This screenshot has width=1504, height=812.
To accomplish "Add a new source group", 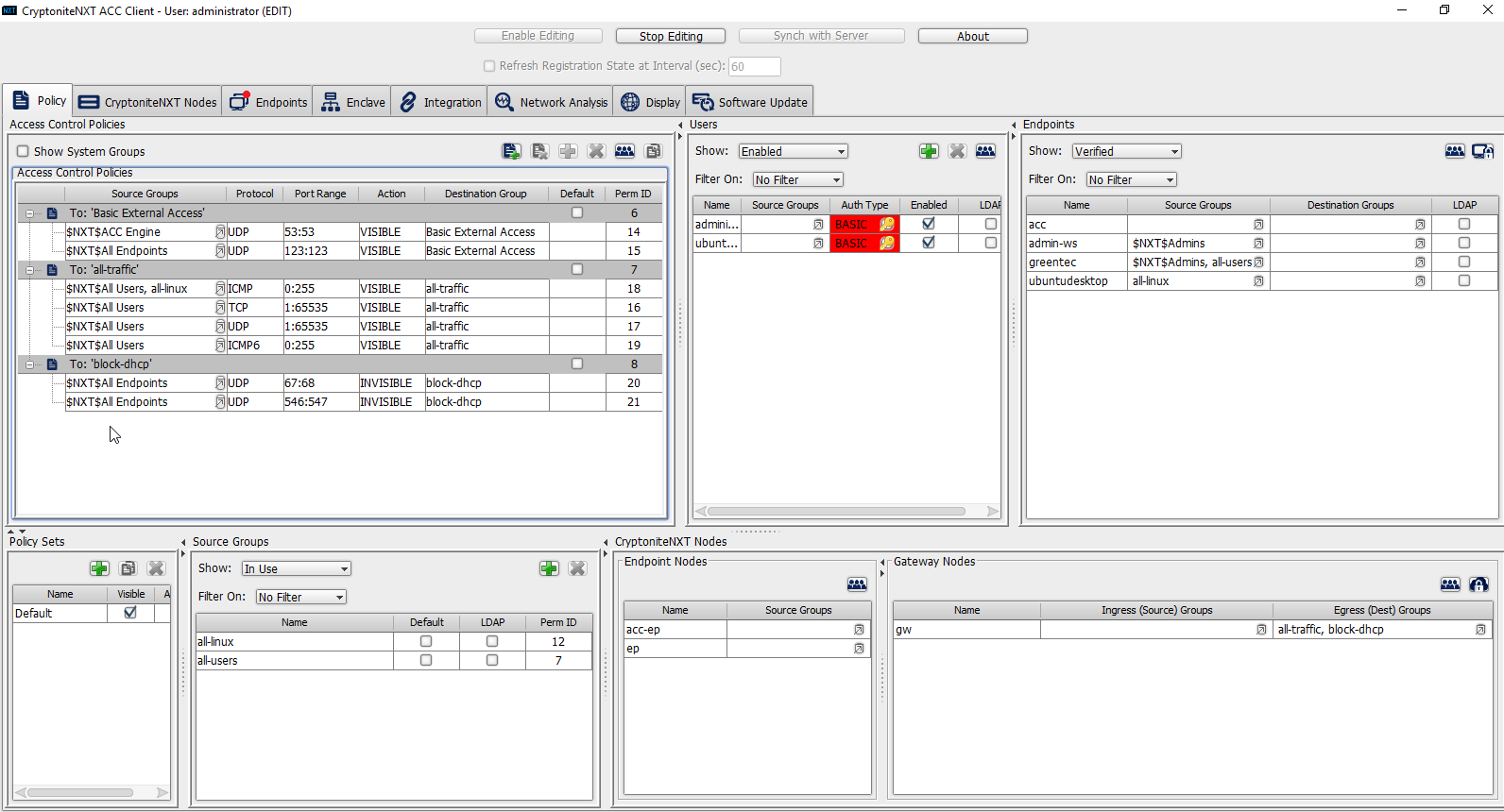I will pos(549,568).
